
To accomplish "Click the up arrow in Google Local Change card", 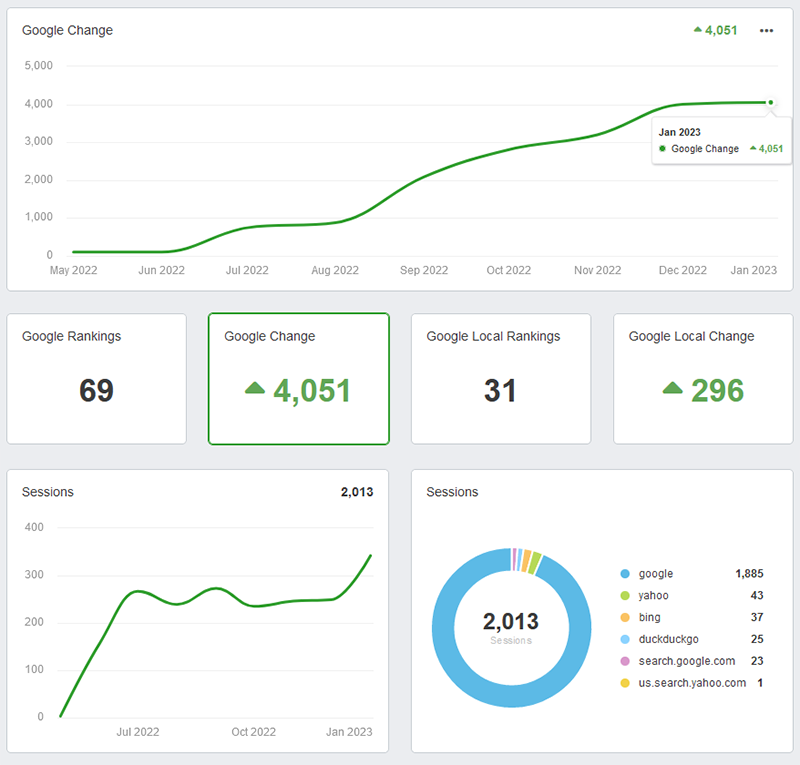I will pos(673,389).
